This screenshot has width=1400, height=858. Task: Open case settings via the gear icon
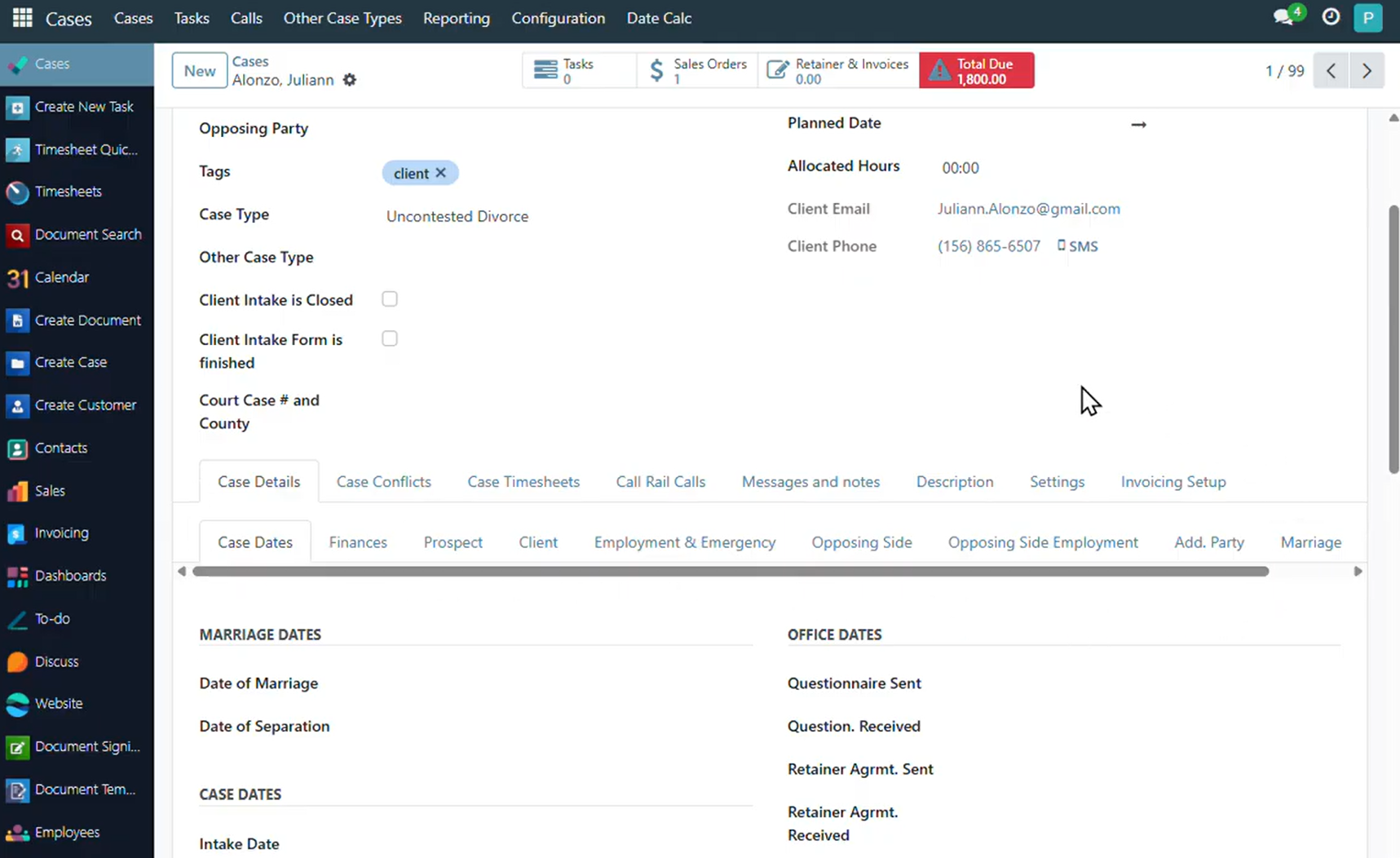(x=350, y=80)
